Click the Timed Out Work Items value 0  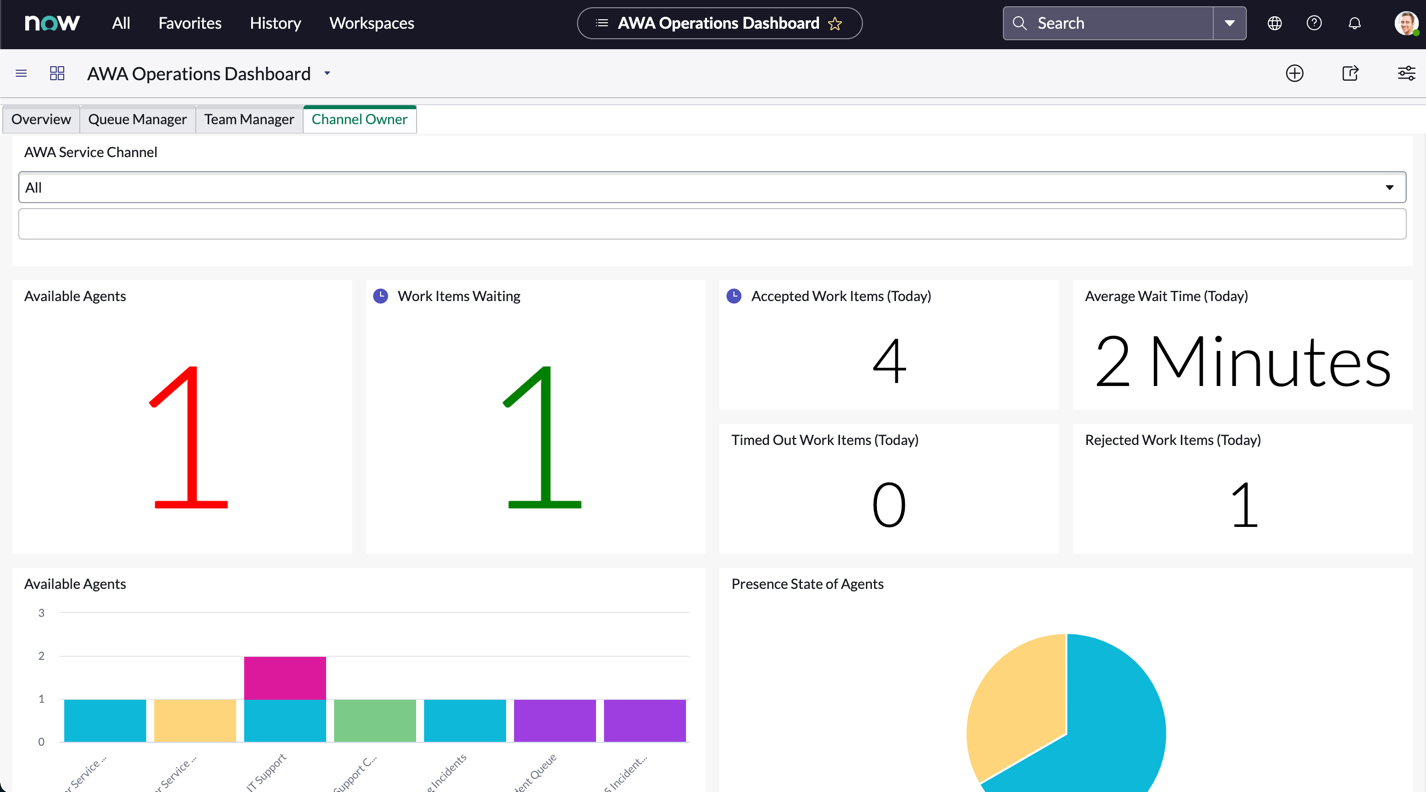889,505
